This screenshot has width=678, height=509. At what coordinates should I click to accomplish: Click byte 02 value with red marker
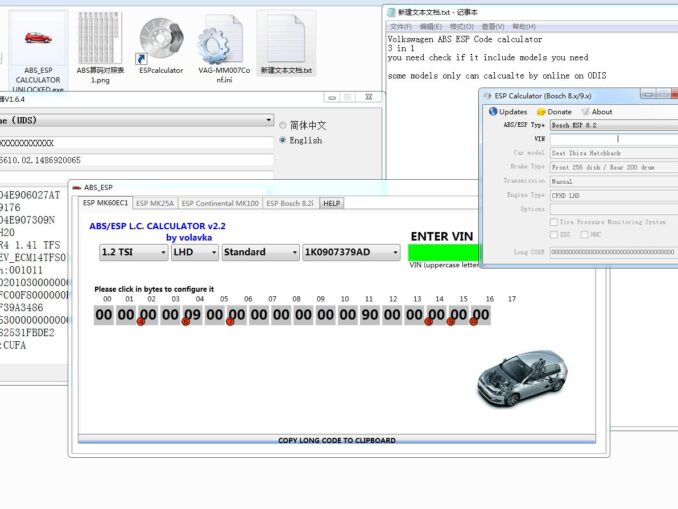point(148,315)
